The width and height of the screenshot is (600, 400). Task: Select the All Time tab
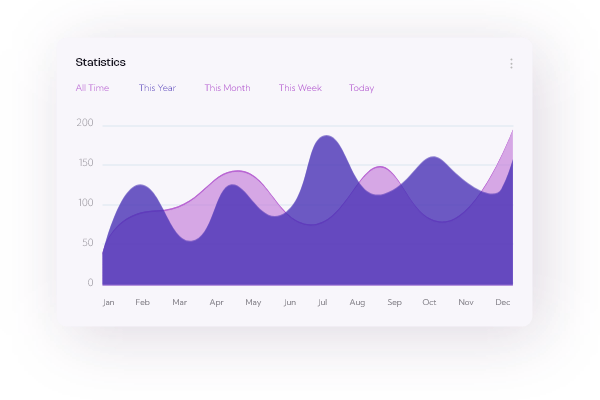pyautogui.click(x=92, y=88)
